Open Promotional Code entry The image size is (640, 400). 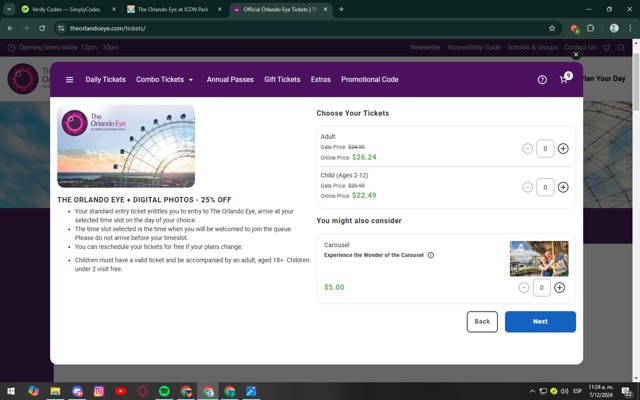pyautogui.click(x=370, y=80)
